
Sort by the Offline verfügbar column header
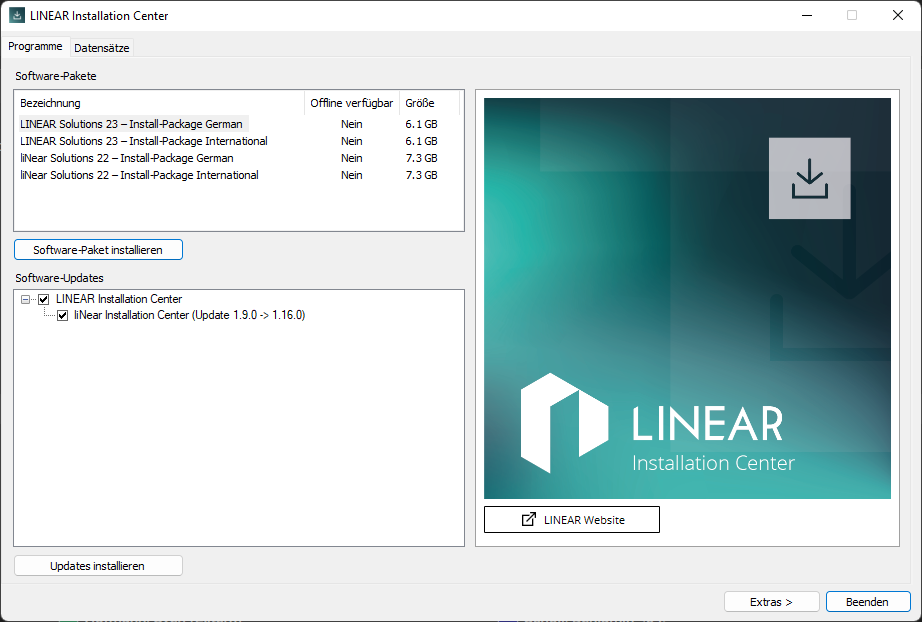tap(352, 103)
